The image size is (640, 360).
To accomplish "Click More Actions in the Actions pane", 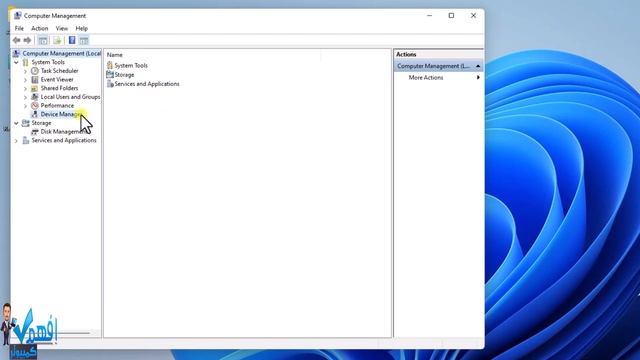I will [x=426, y=78].
